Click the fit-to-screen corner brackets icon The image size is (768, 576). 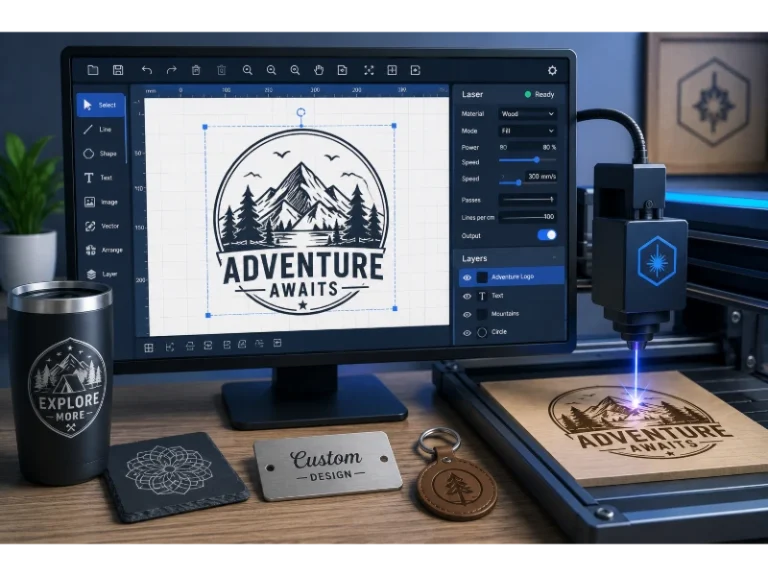(x=369, y=70)
